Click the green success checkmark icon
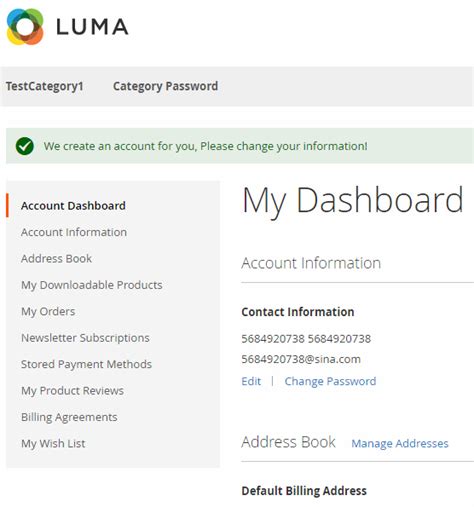Image resolution: width=474 pixels, height=507 pixels. (25, 146)
